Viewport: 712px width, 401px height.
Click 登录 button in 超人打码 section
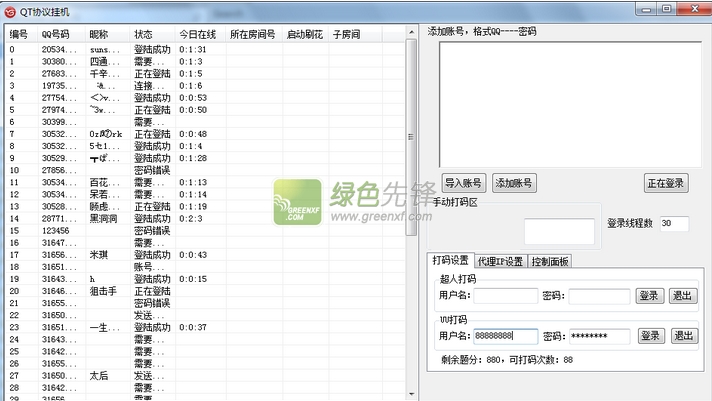click(x=649, y=296)
